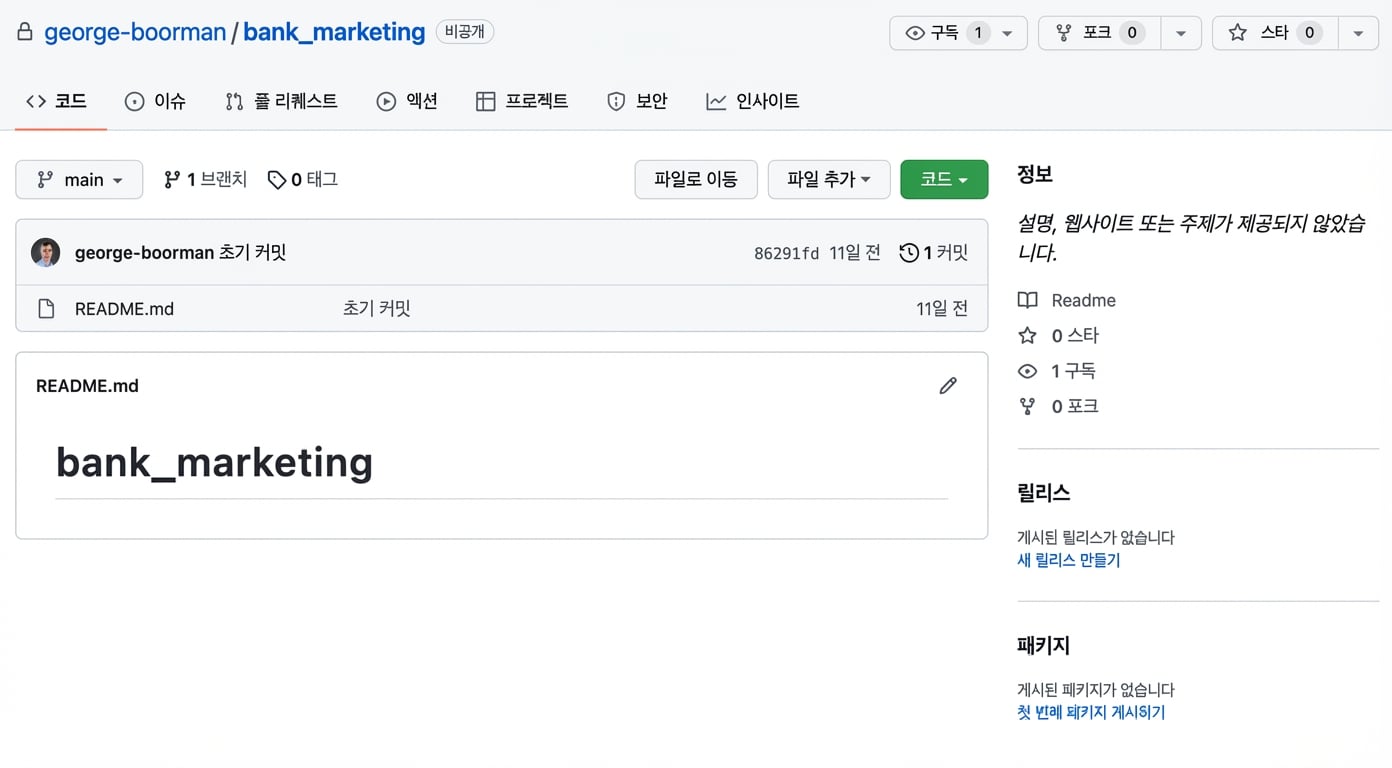Open the george-boorman owner link in header
The image size is (1392, 768).
[x=135, y=32]
